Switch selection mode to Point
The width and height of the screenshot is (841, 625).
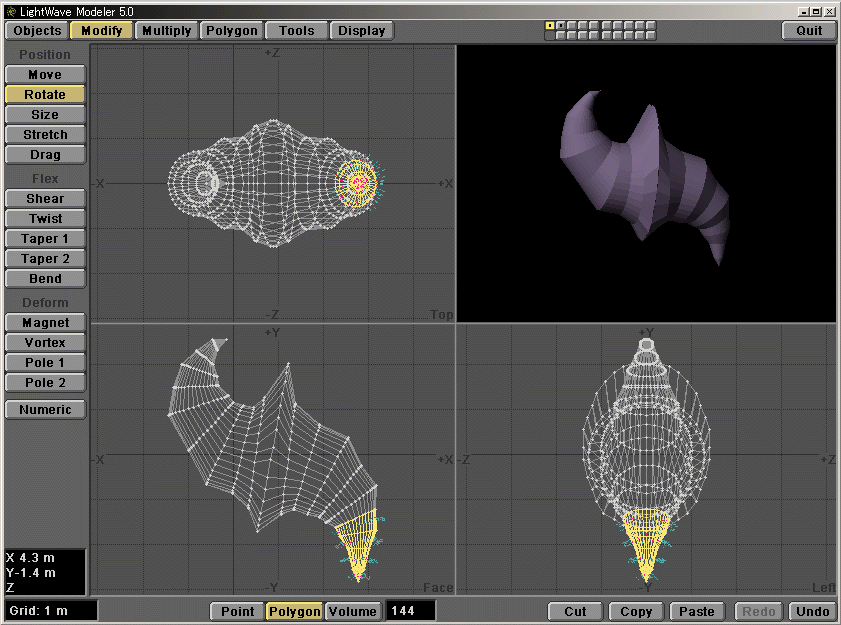[x=237, y=611]
